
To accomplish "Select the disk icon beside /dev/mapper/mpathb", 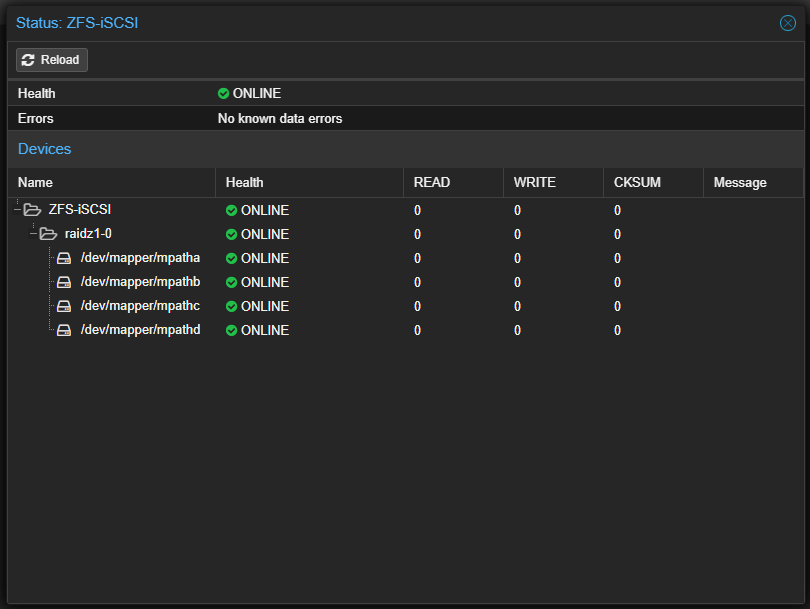I will (64, 281).
